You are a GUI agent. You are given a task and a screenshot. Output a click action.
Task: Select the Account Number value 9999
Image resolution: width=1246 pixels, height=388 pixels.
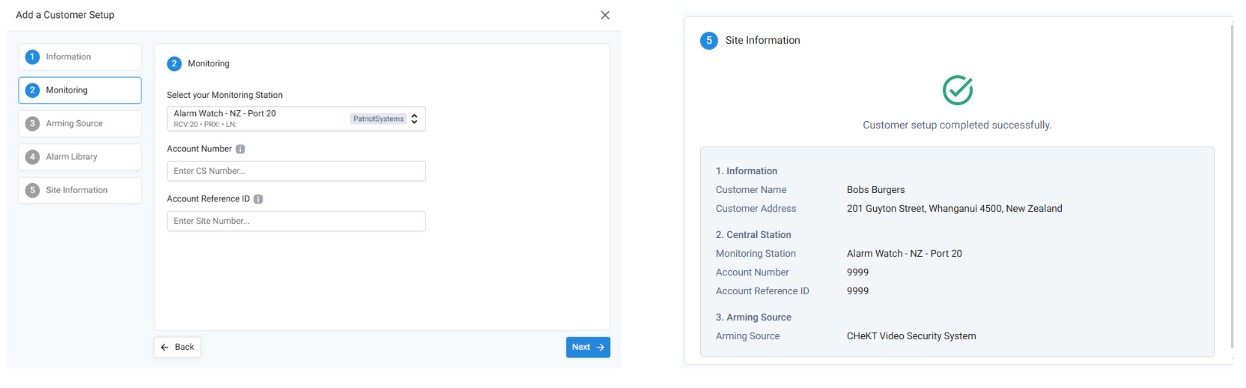pos(858,272)
